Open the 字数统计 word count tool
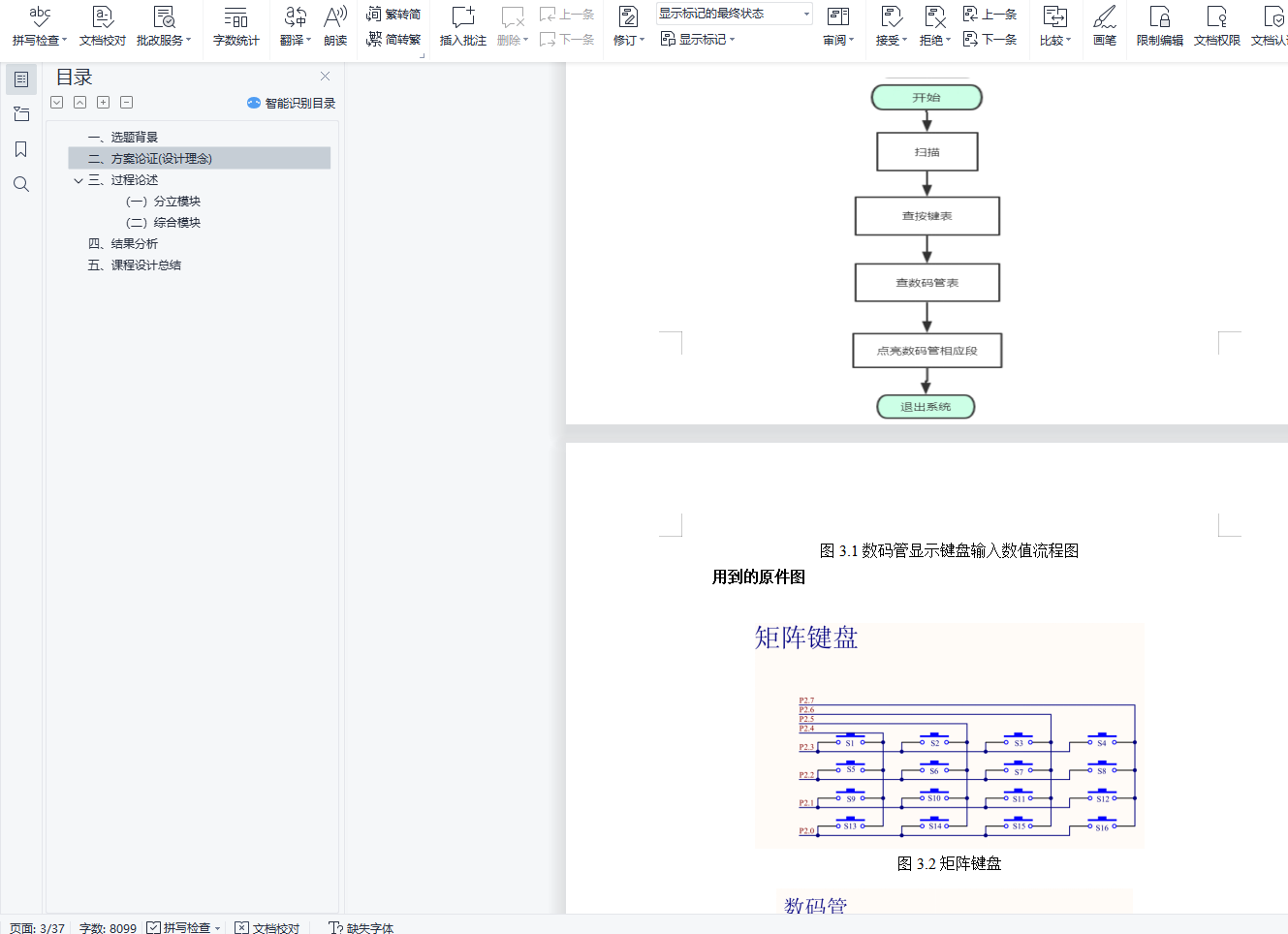 click(236, 25)
